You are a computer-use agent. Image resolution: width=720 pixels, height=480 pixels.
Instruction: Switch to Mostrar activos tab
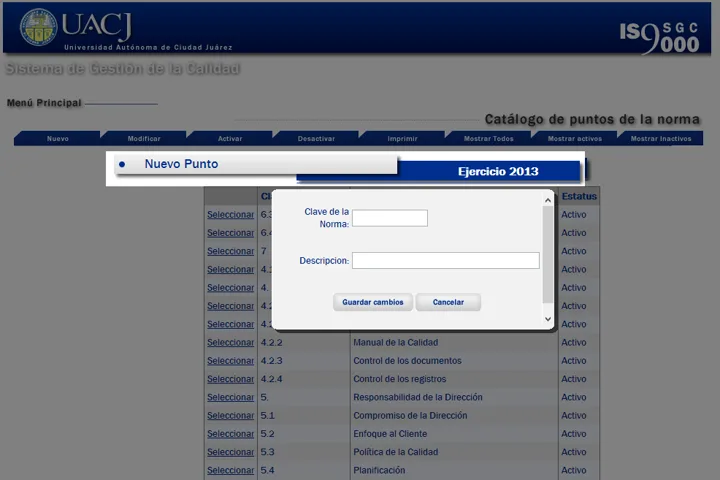point(574,138)
